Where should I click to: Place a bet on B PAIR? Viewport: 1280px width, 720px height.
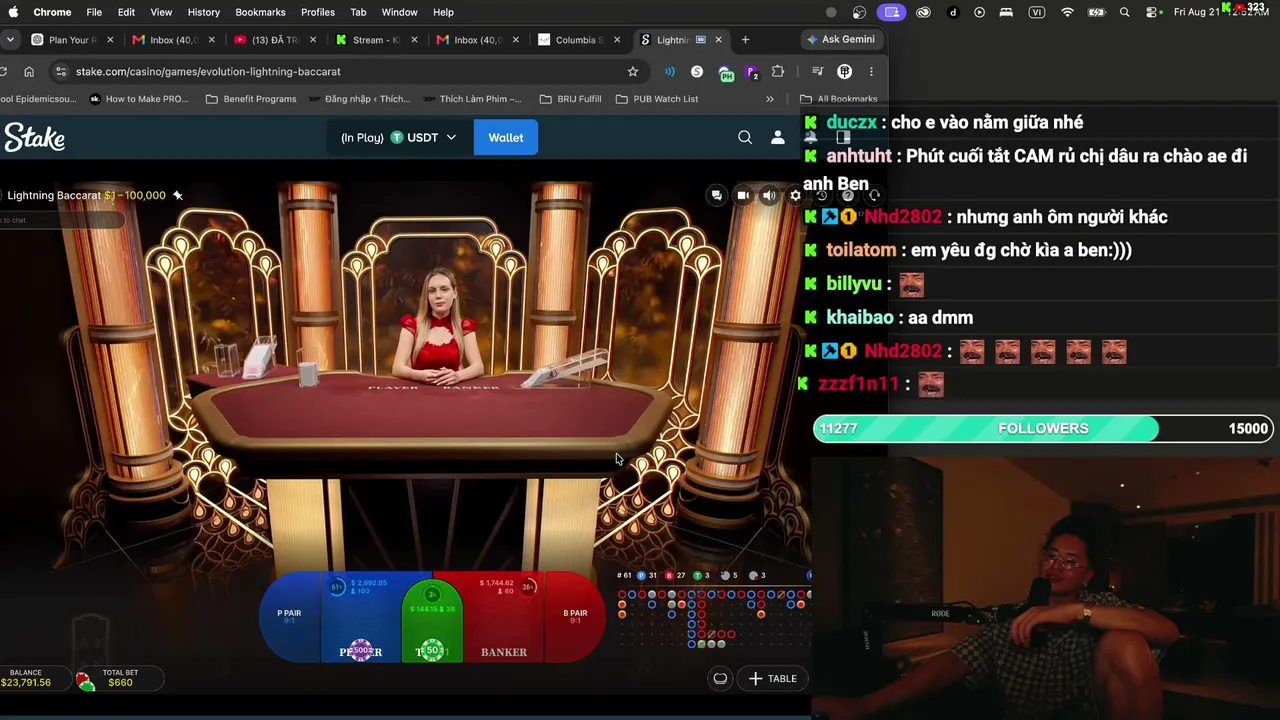click(x=575, y=617)
